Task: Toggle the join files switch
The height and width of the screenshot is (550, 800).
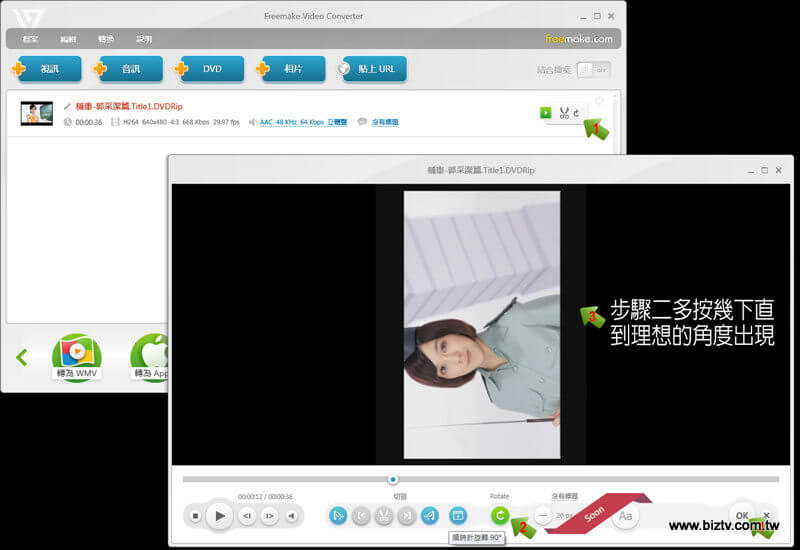Action: coord(593,69)
